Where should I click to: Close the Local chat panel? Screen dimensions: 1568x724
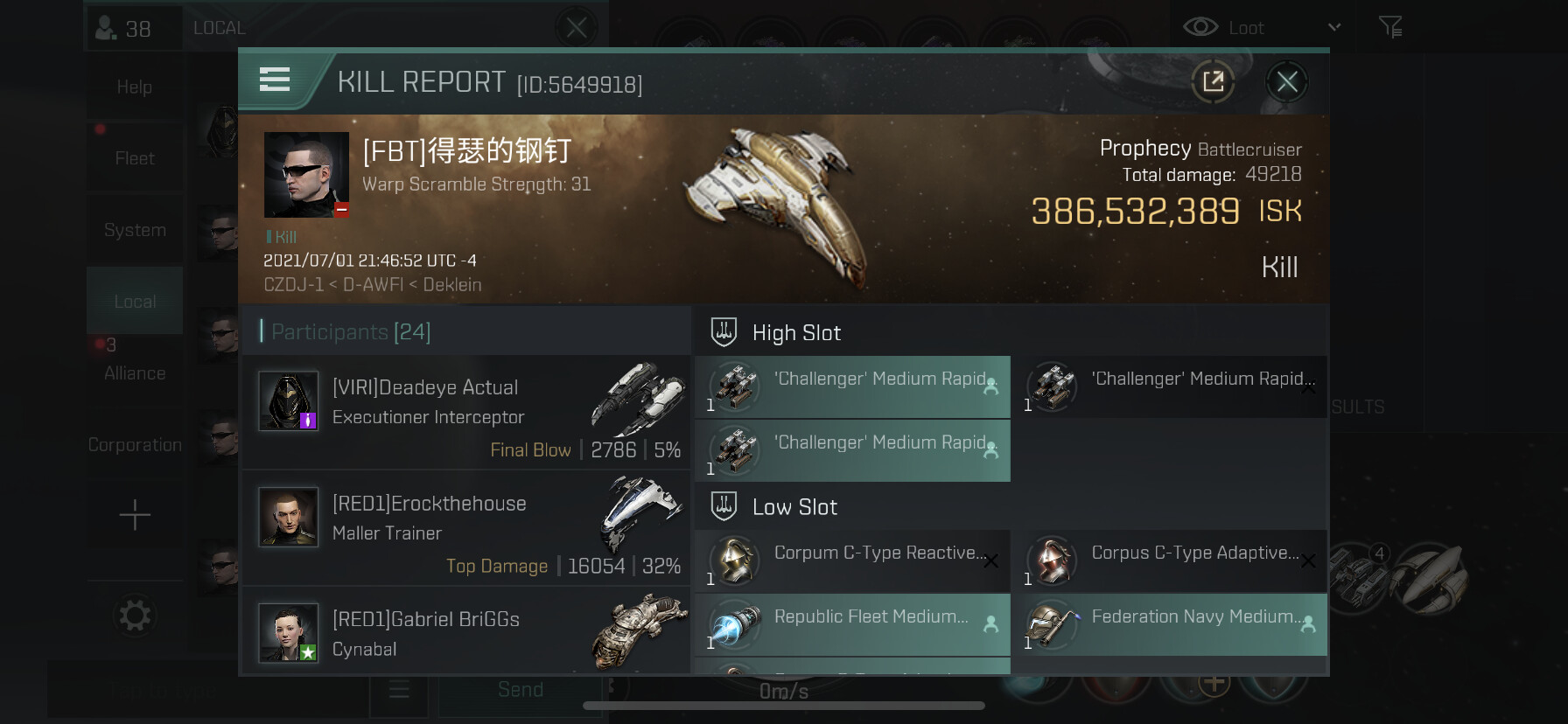point(576,28)
